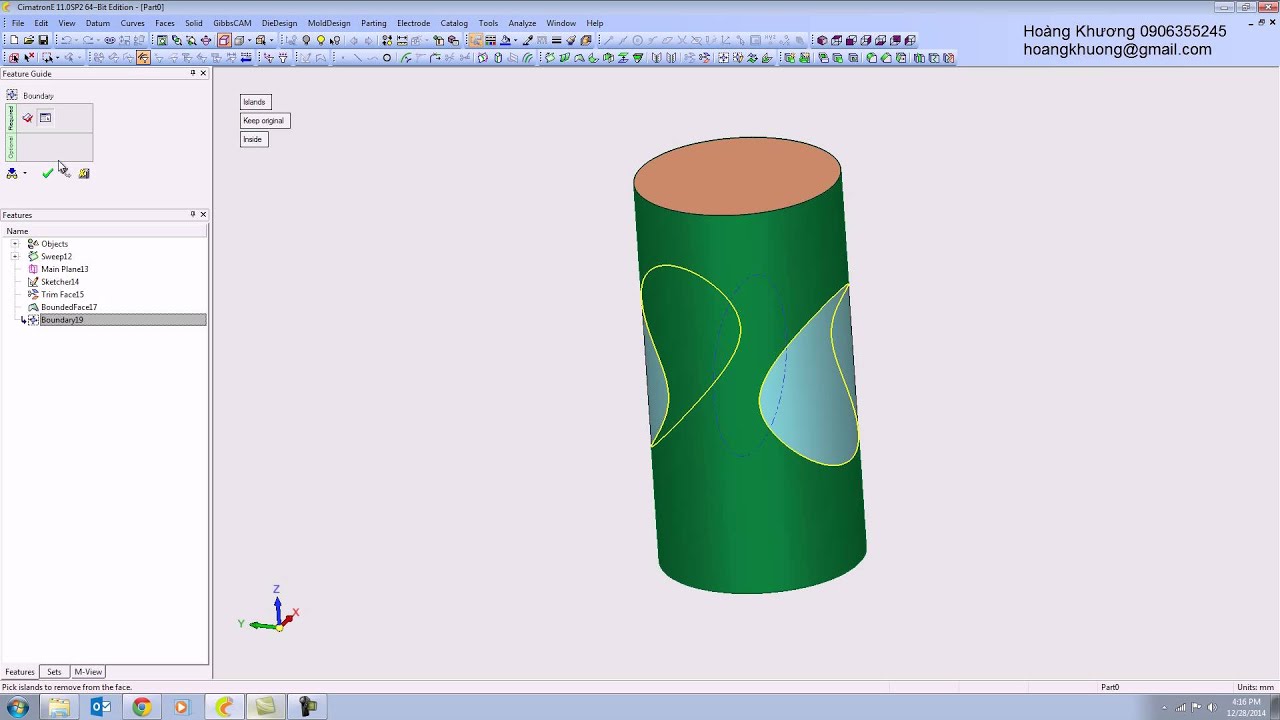Screen dimensions: 1280x720
Task: Click the gray light bulb icon
Action: pyautogui.click(x=306, y=40)
